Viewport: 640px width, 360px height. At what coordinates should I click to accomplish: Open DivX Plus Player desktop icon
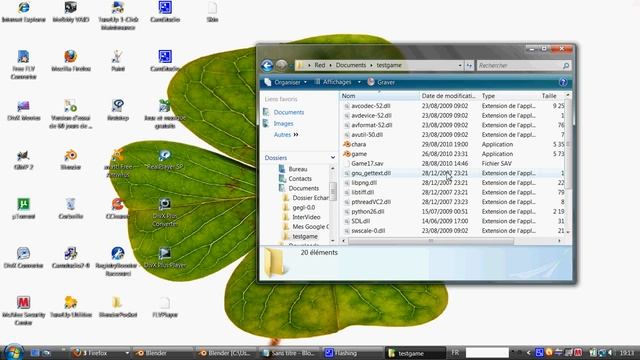(165, 257)
